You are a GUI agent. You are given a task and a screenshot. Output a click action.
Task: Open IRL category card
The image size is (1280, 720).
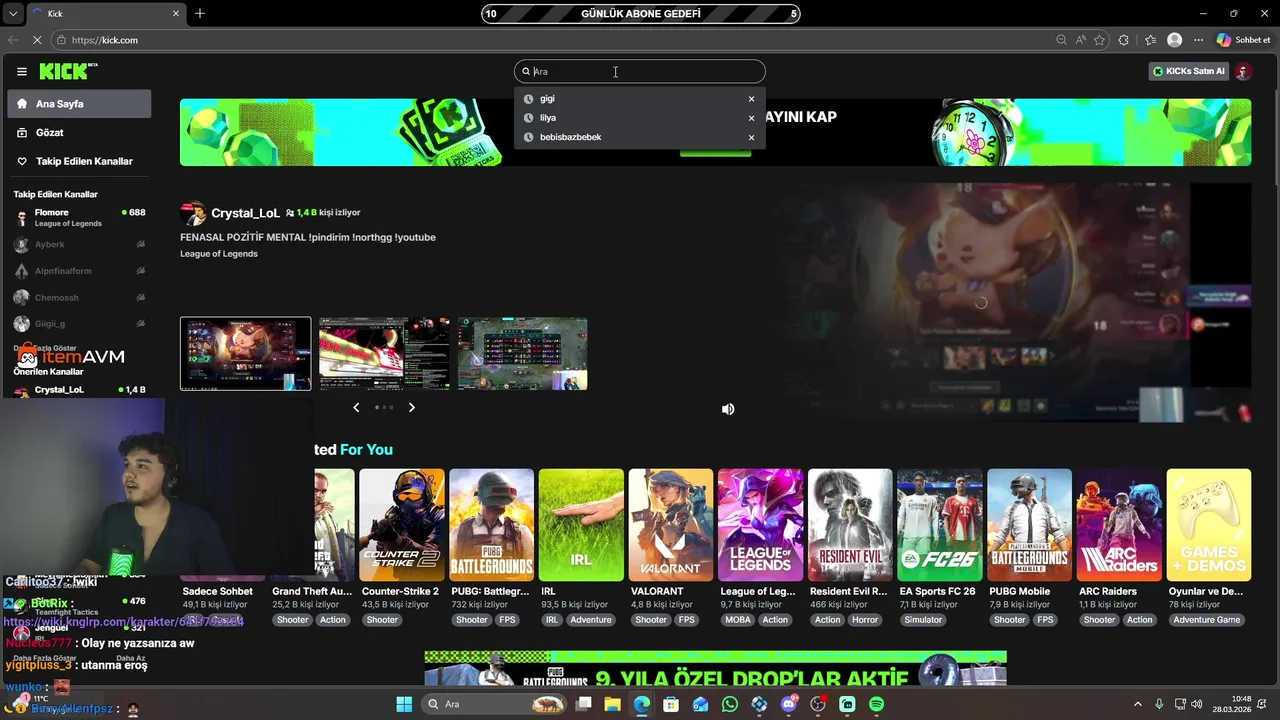tap(581, 525)
